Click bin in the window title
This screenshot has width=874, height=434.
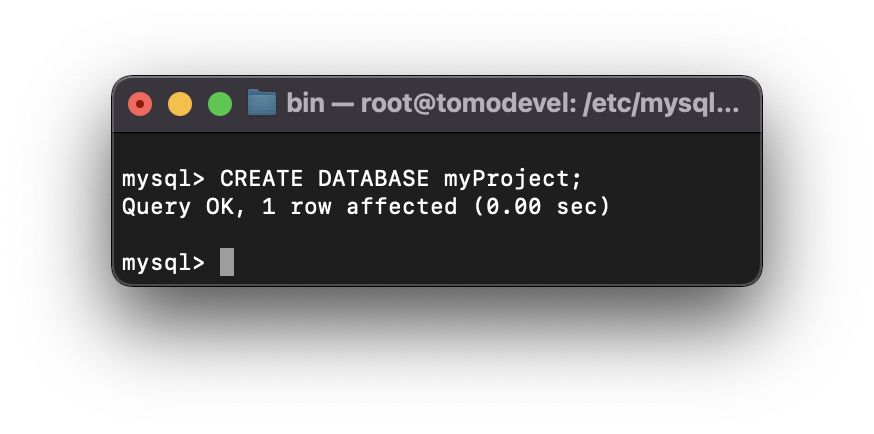coord(305,103)
